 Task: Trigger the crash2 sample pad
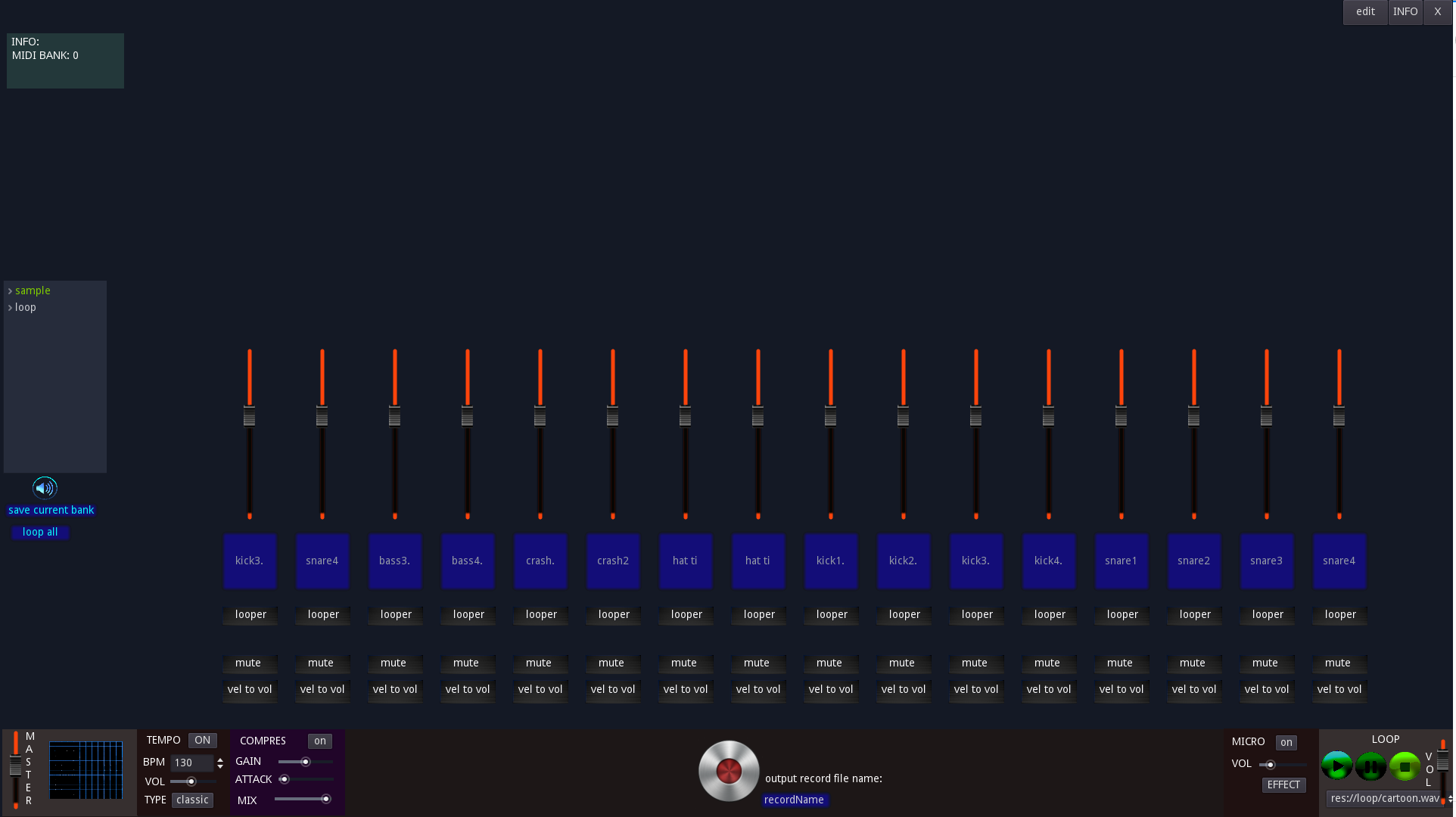(x=612, y=561)
